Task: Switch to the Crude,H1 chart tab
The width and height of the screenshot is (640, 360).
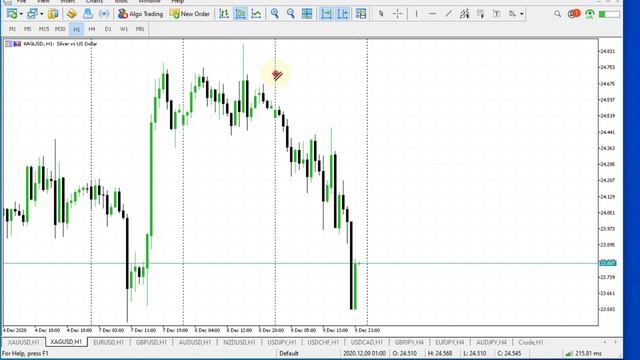Action: pos(531,342)
